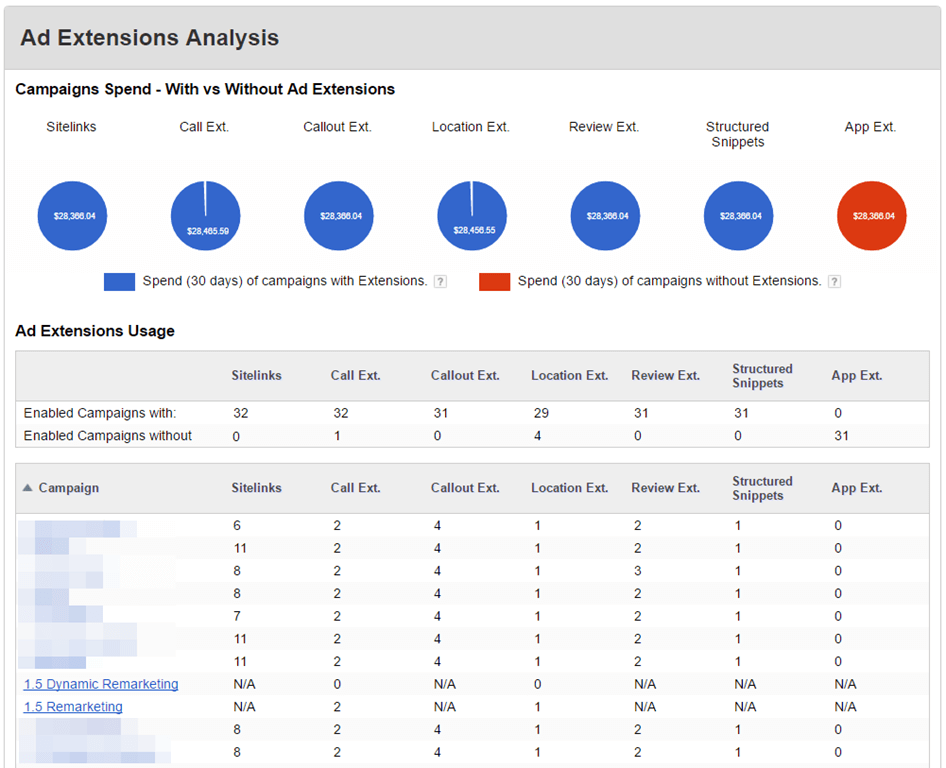The image size is (946, 768).
Task: Click the Call Ext. spend pie chart
Action: (x=206, y=216)
